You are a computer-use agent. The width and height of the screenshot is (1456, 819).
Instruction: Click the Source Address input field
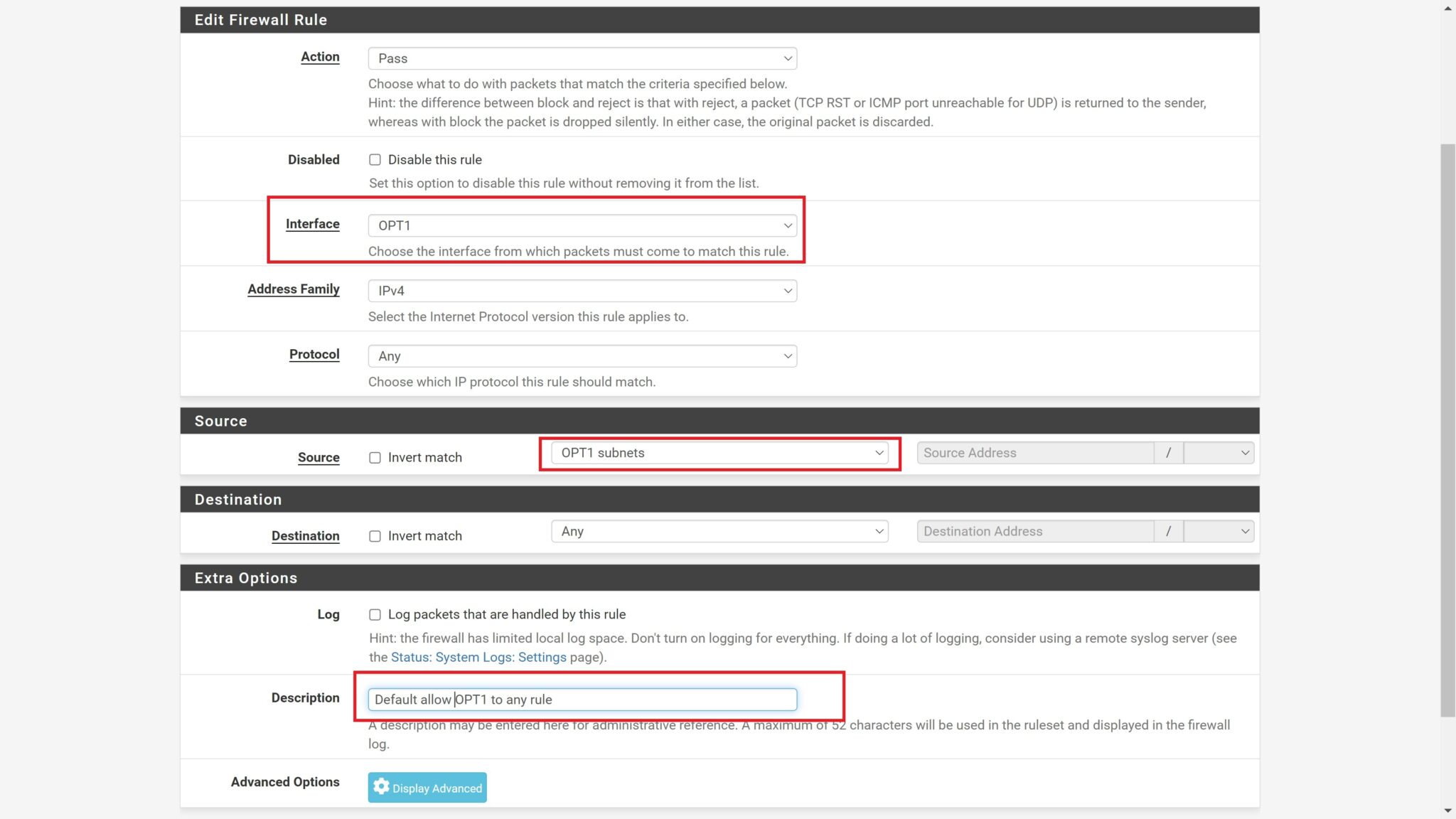[1034, 452]
